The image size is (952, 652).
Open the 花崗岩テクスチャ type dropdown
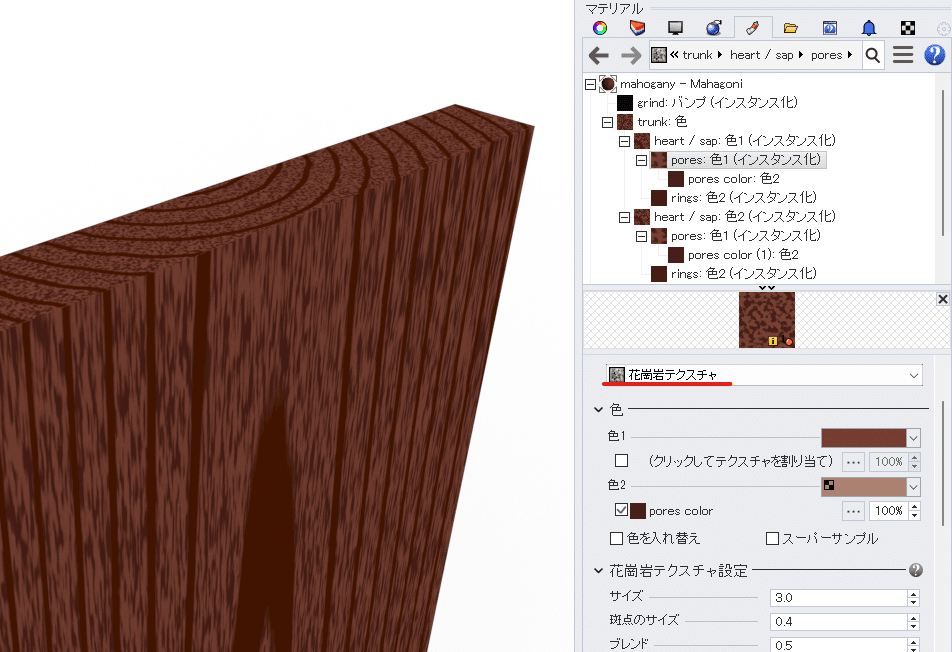[x=764, y=375]
